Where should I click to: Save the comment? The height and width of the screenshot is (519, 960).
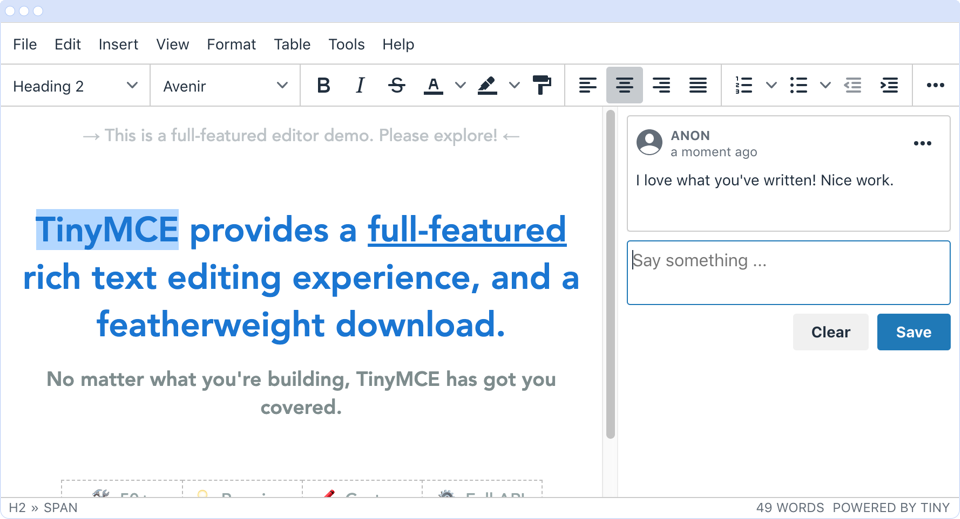[x=913, y=332]
